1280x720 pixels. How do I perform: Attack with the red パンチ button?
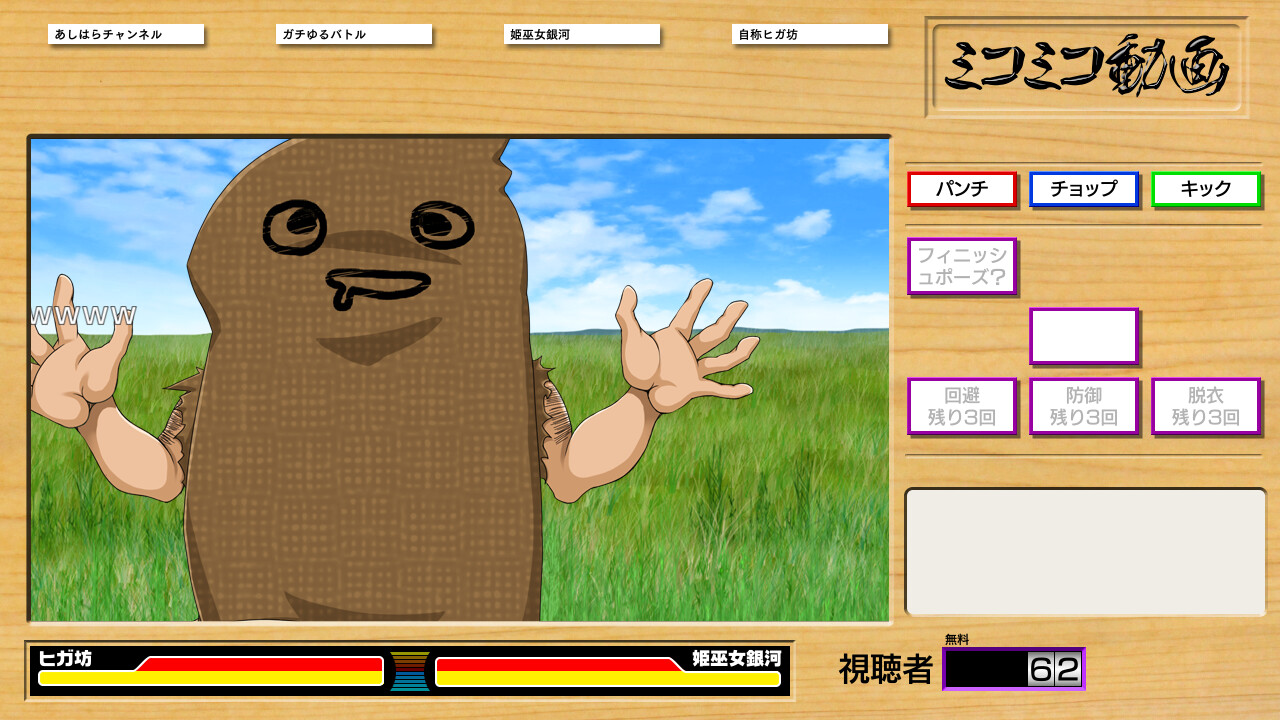962,189
